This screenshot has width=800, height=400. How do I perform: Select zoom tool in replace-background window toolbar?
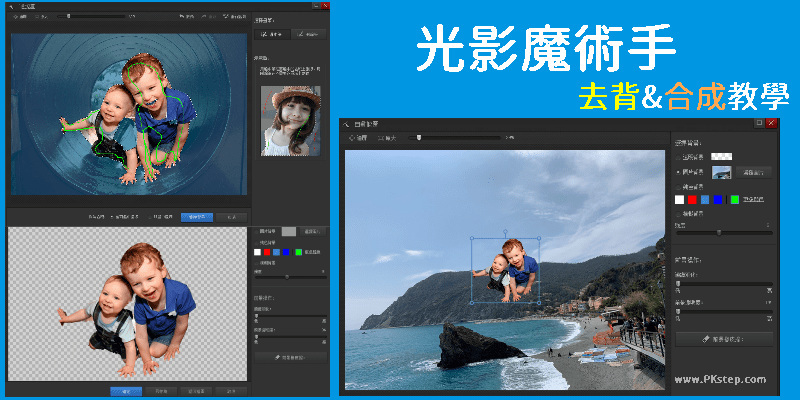click(387, 138)
